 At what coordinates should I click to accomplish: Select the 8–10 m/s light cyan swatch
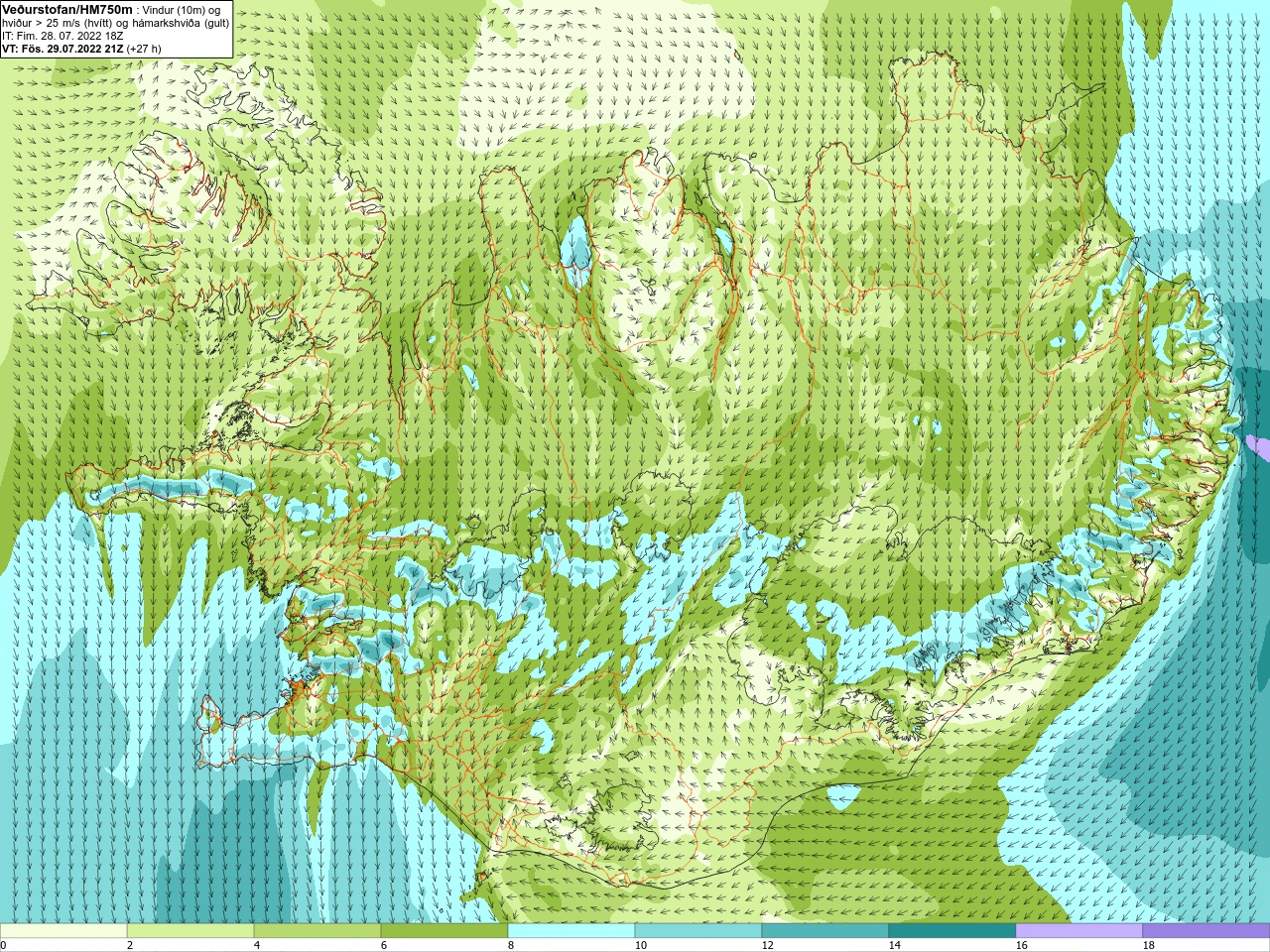pos(571,931)
